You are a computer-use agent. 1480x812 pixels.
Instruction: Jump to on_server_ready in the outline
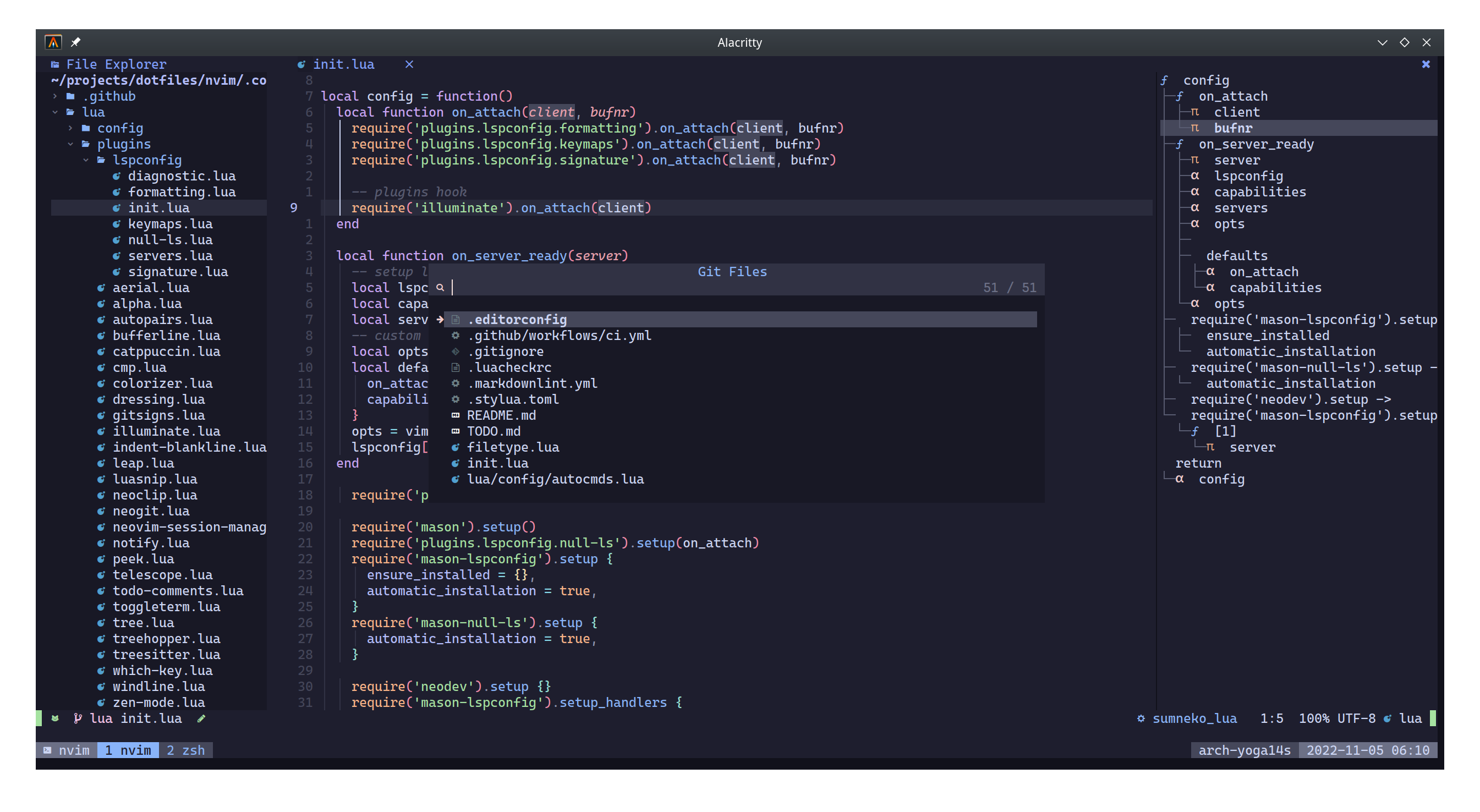coord(1256,144)
